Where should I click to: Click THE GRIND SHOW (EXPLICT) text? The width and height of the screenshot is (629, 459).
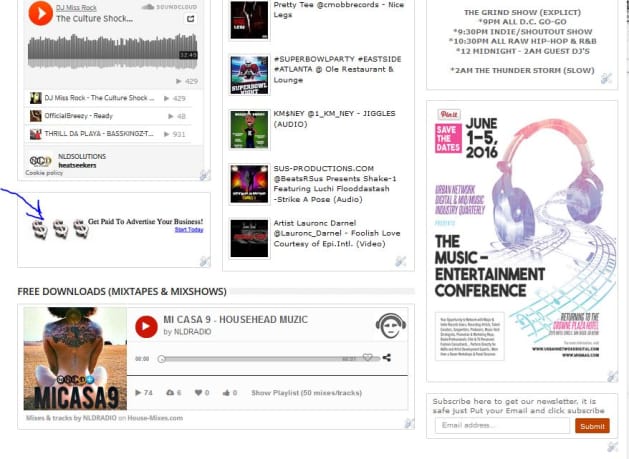(x=522, y=12)
